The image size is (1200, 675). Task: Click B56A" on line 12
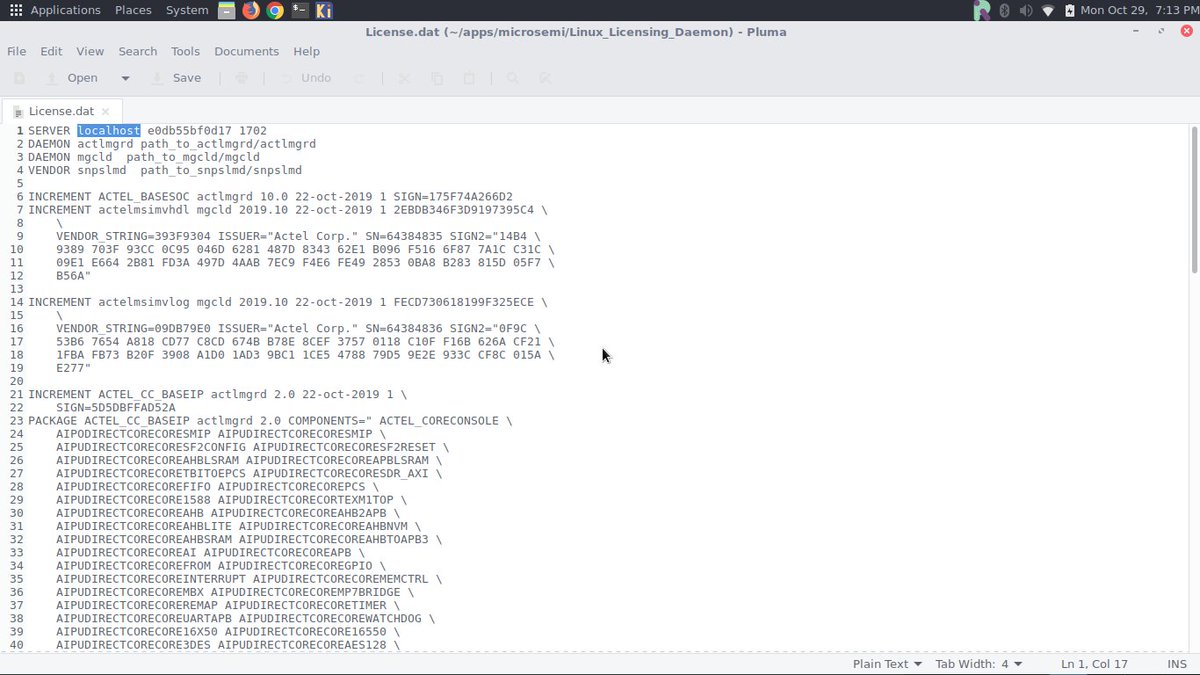74,275
